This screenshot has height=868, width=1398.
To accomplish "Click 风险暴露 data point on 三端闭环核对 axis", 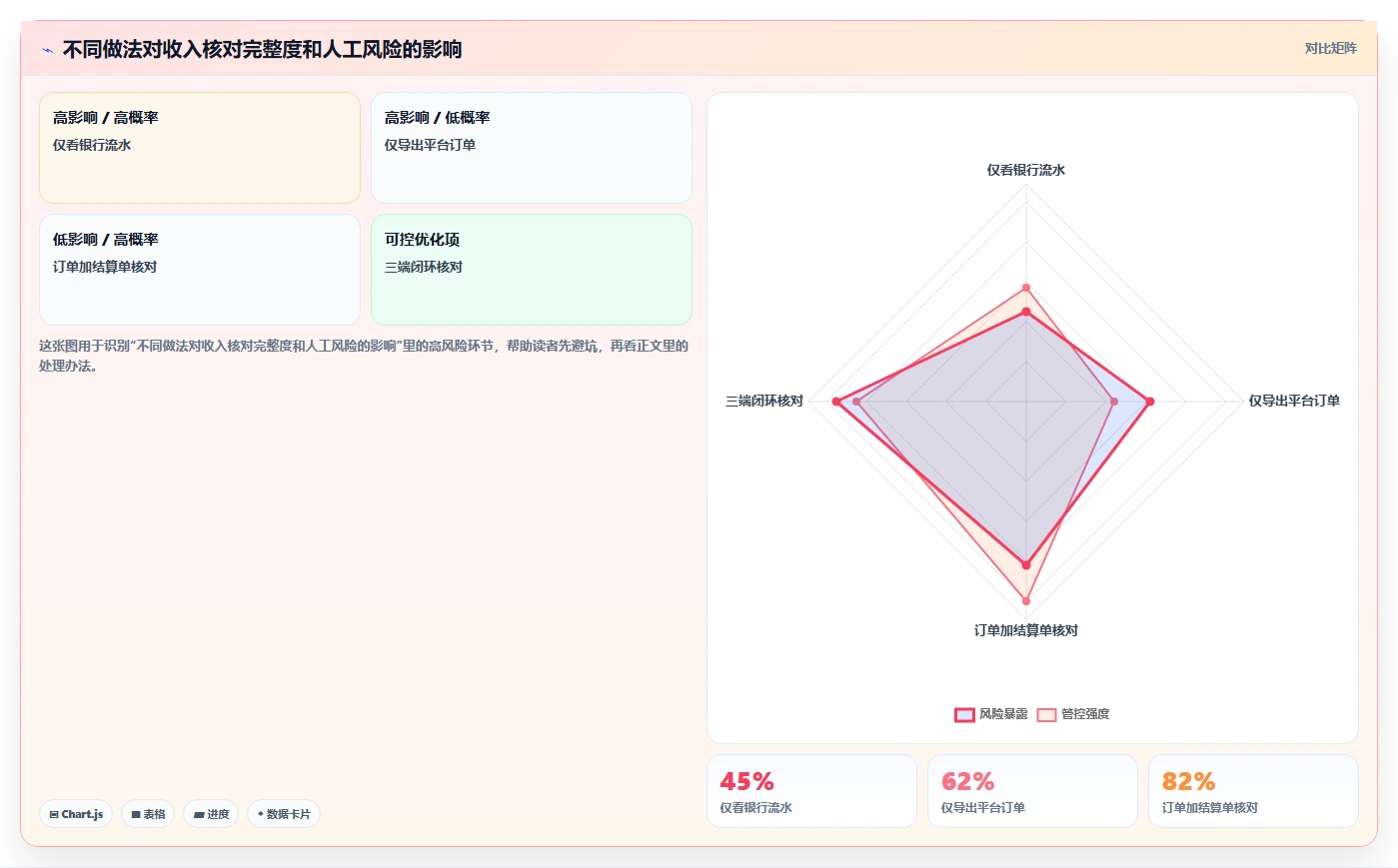I will [x=836, y=402].
